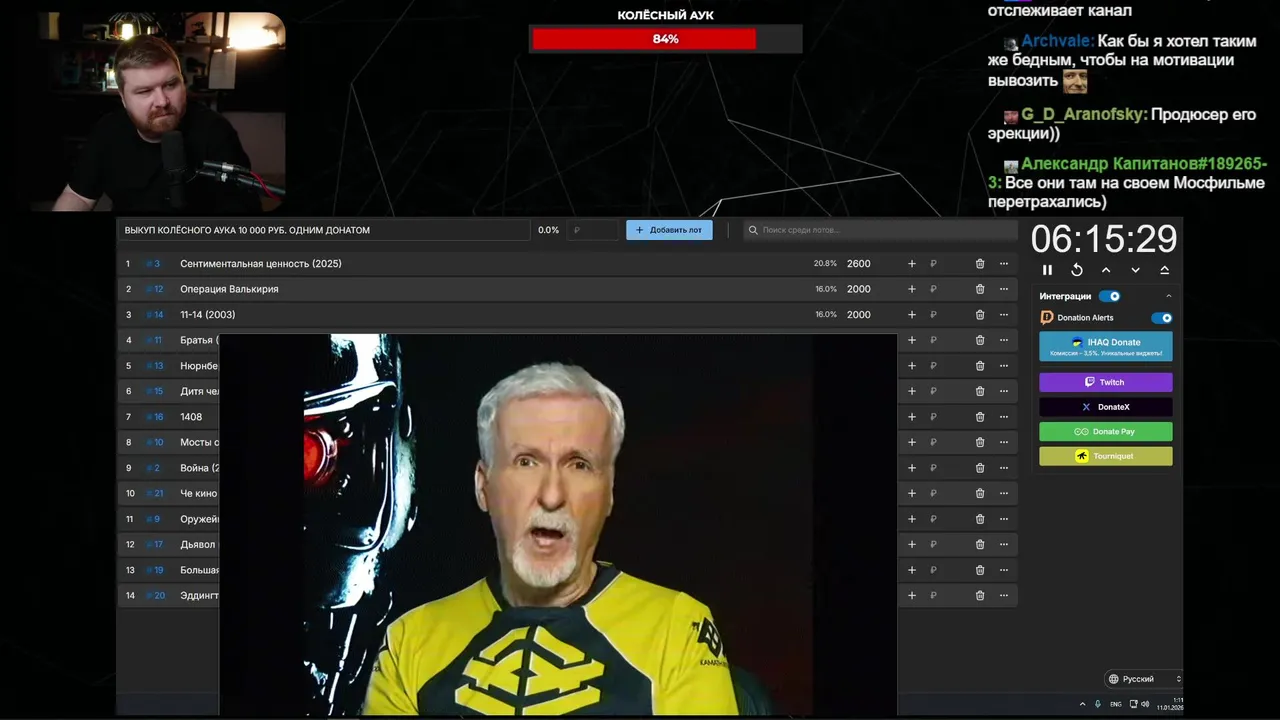This screenshot has width=1280, height=720.
Task: Add amount to lot 1408
Action: pyautogui.click(x=911, y=417)
